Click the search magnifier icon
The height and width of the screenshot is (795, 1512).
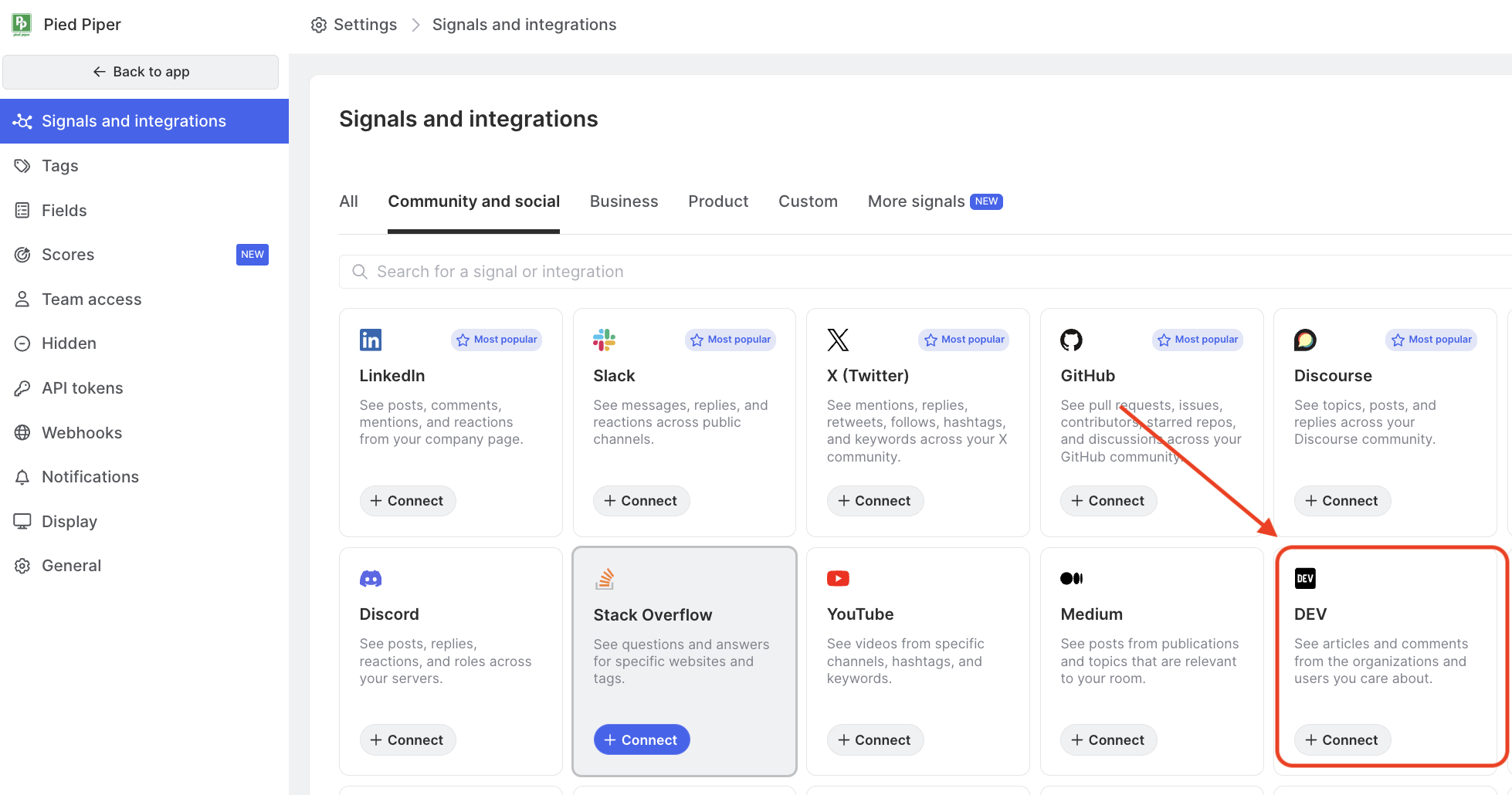360,272
